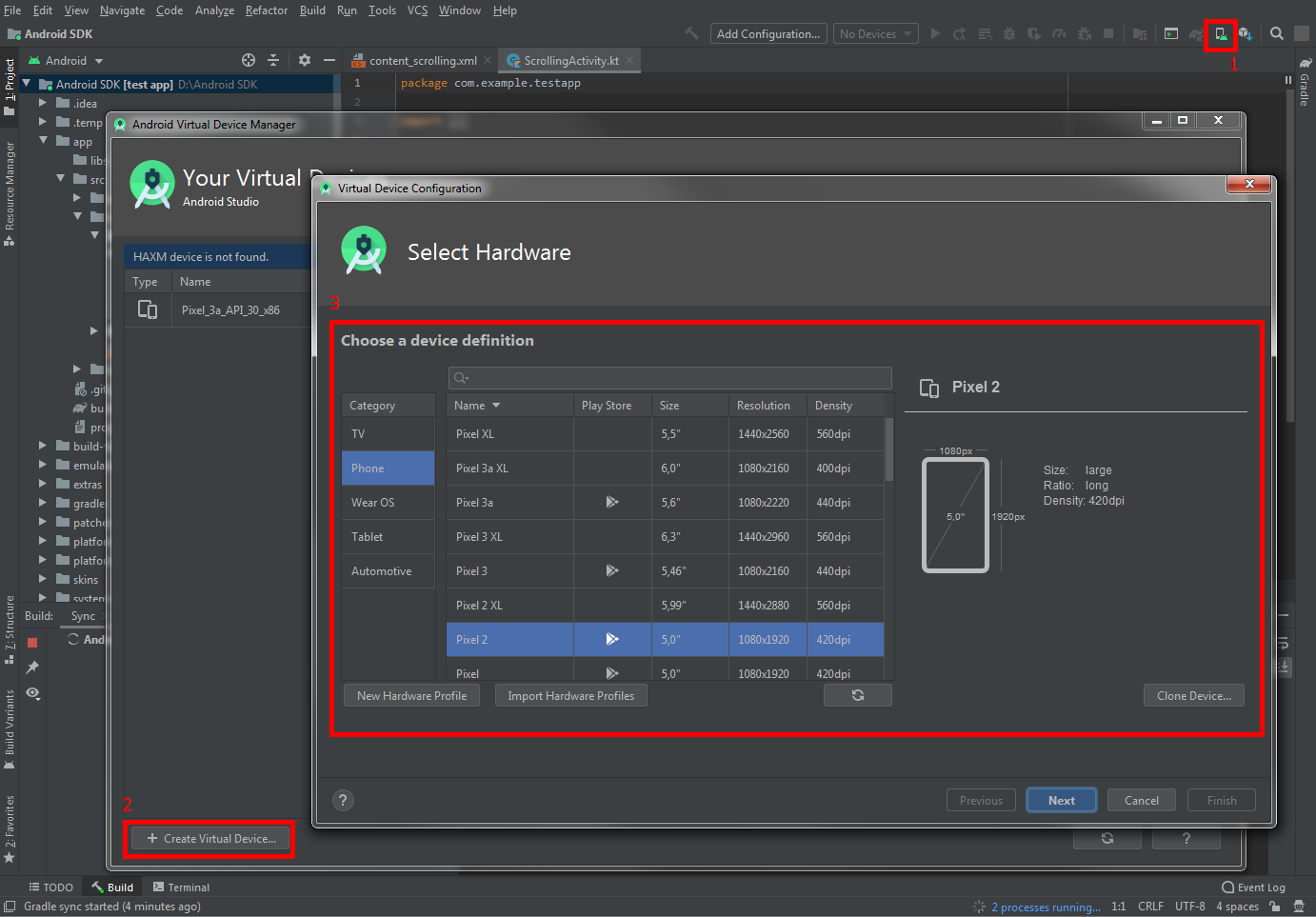Open the Tools menu
This screenshot has width=1316, height=917.
pyautogui.click(x=382, y=10)
